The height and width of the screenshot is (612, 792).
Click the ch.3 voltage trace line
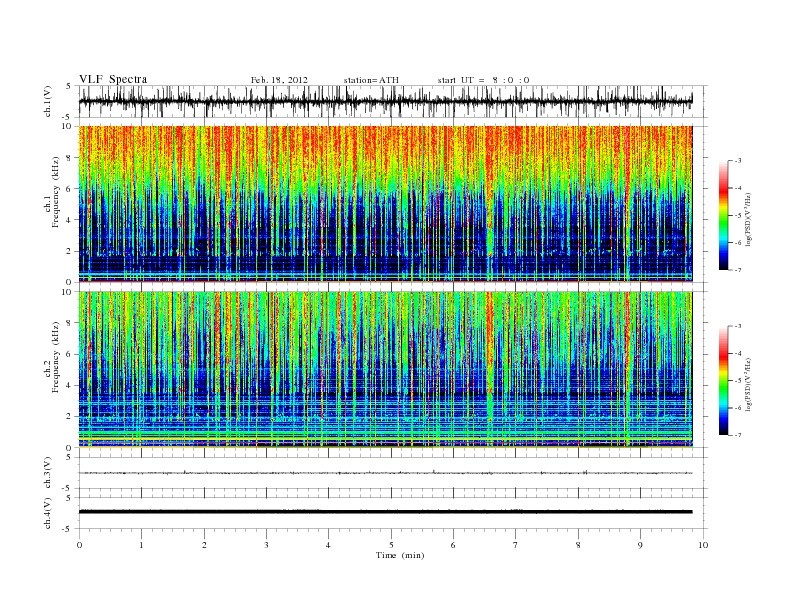[386, 473]
